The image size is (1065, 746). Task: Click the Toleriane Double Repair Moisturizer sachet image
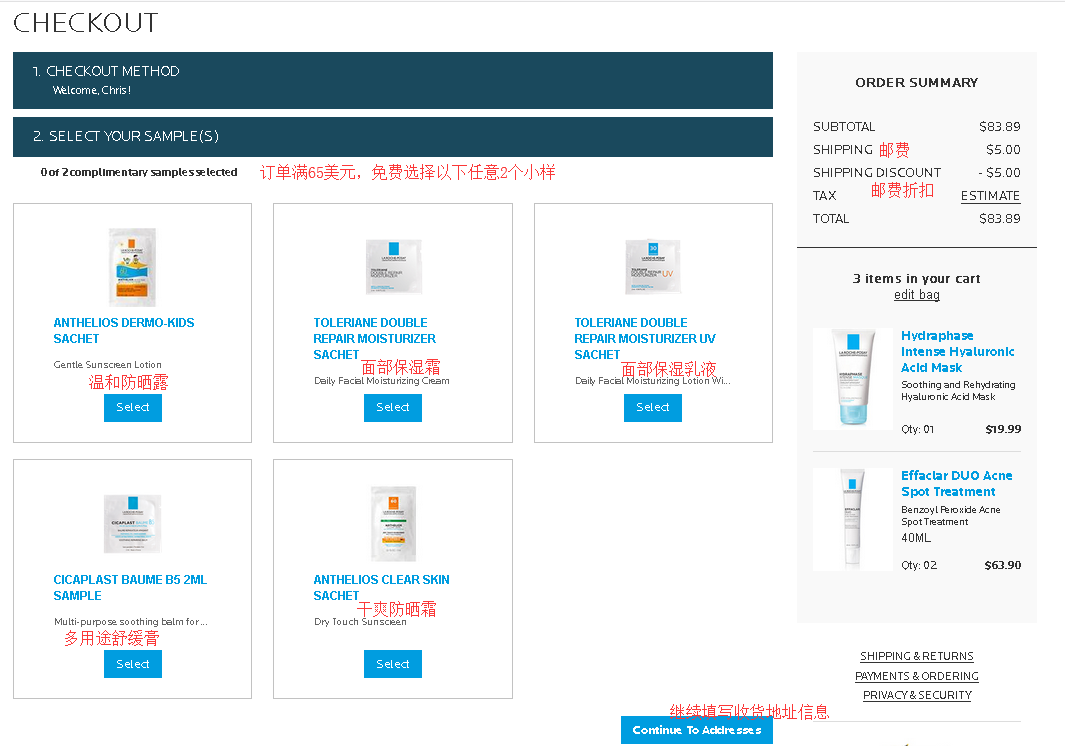click(393, 267)
